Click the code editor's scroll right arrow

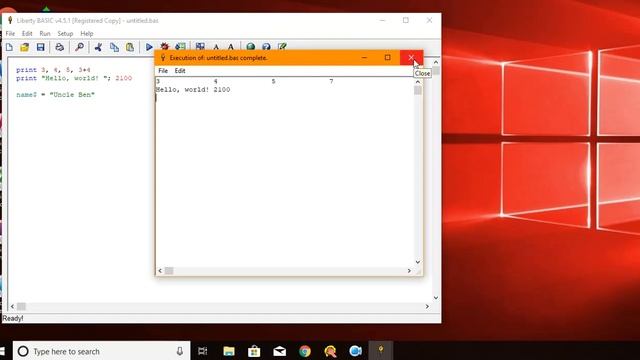pos(427,306)
